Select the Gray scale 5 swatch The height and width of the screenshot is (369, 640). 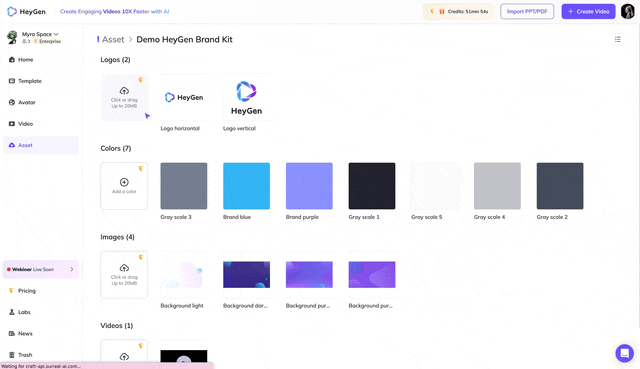[435, 186]
